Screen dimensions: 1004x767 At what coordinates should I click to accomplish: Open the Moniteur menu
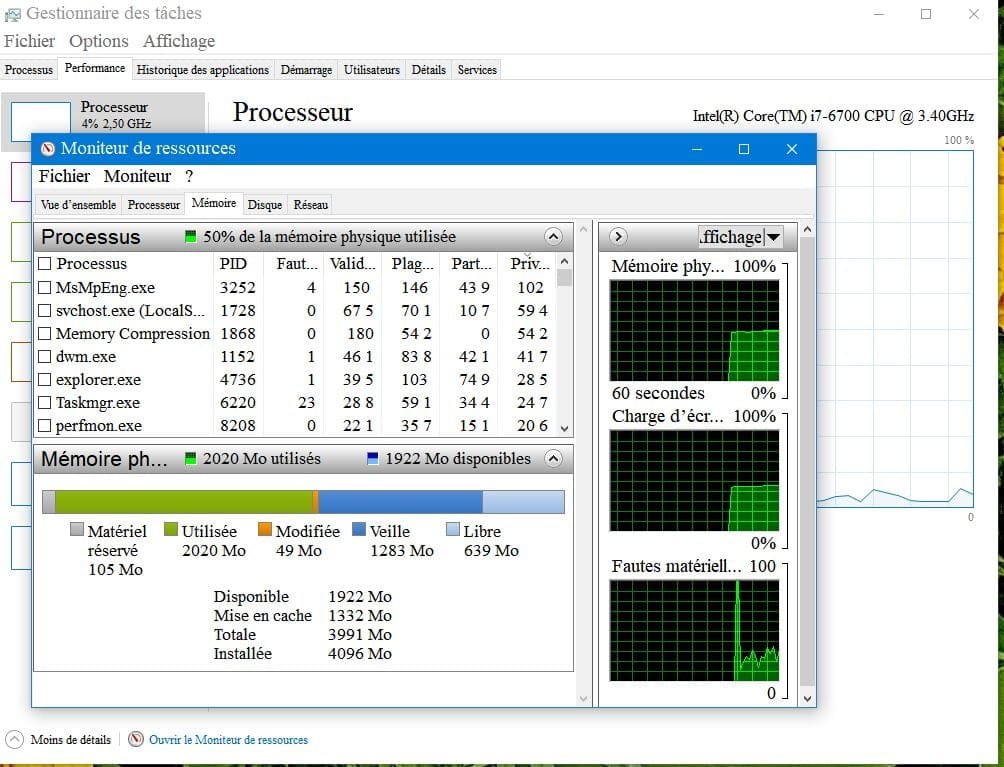(137, 176)
